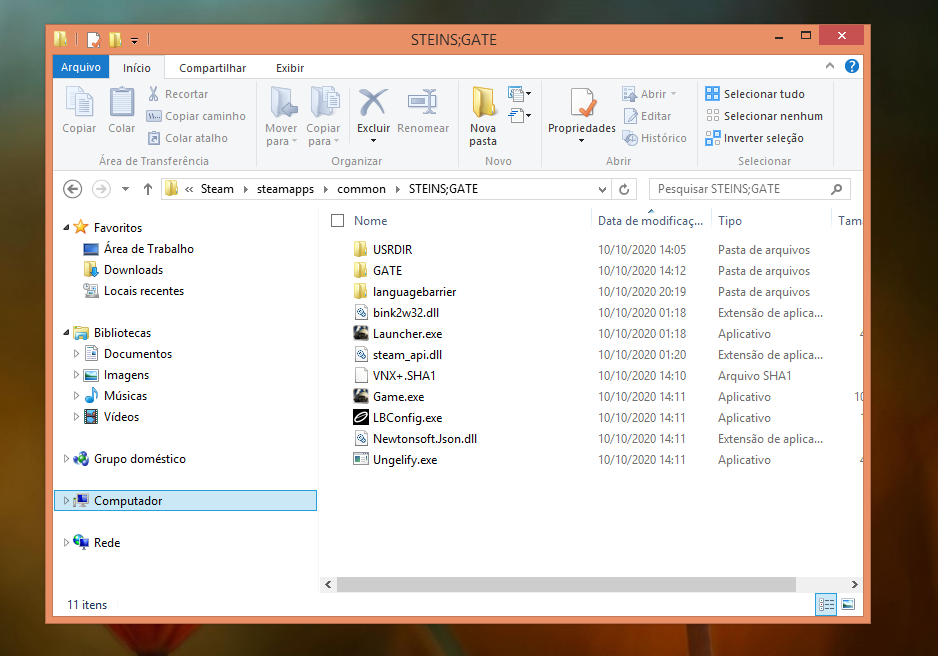
Task: Open the Fácil acesso dropdown icon
Action: pos(519,115)
